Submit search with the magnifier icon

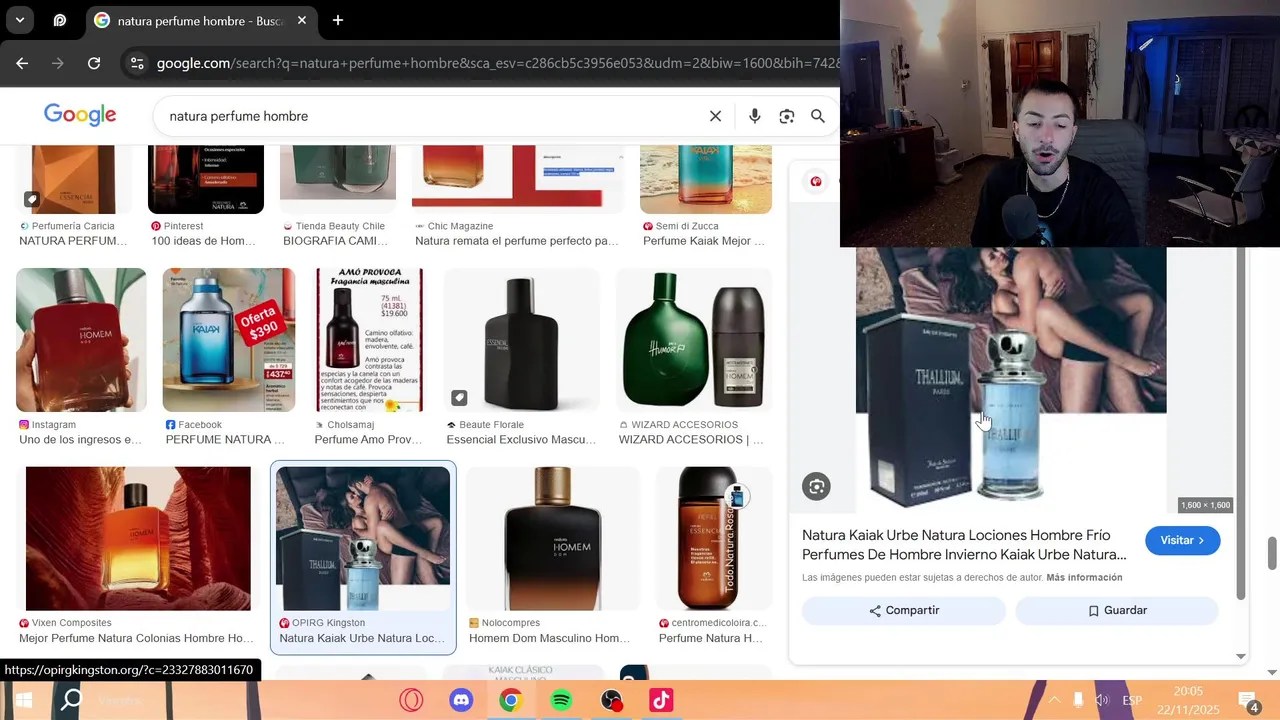(x=818, y=116)
